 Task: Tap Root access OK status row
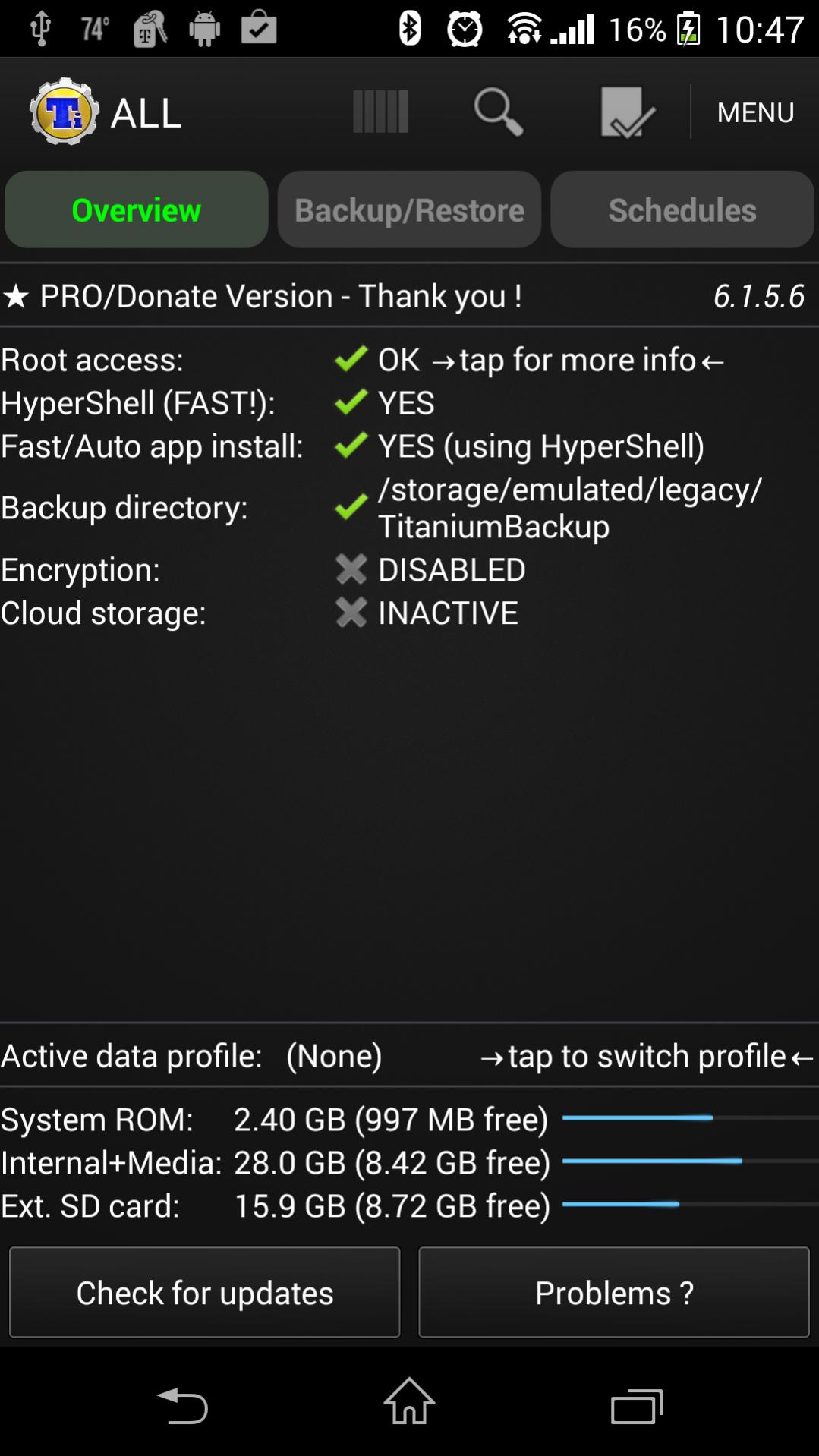point(409,360)
